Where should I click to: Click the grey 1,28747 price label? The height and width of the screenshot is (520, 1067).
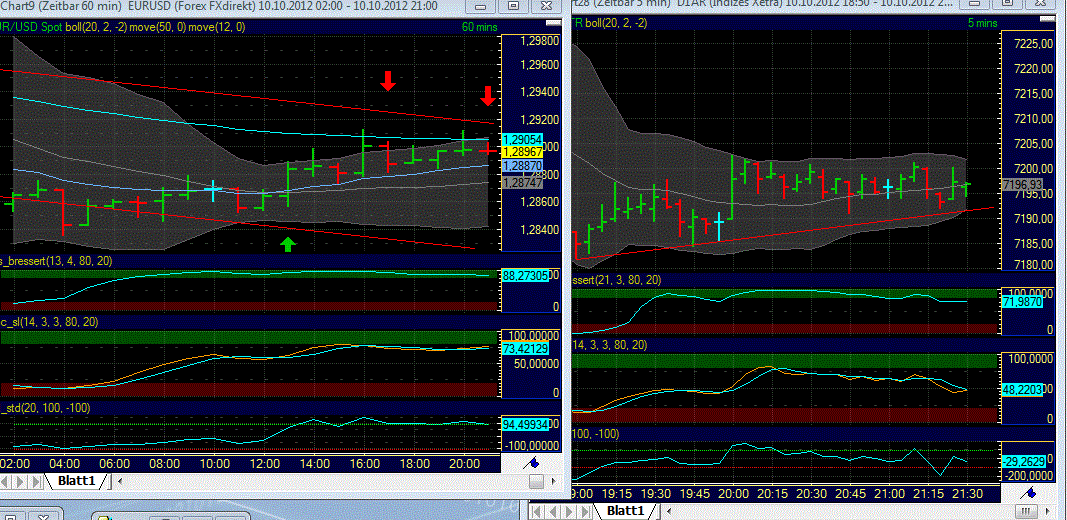point(522,183)
